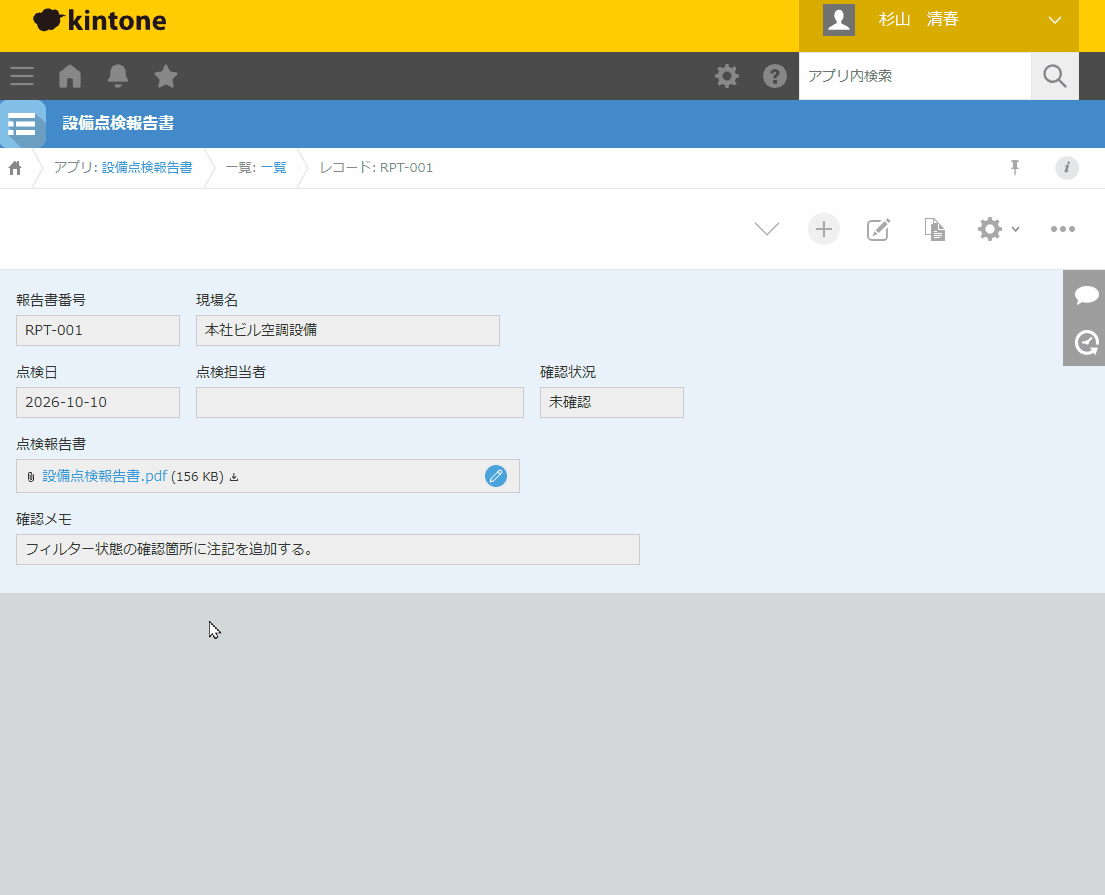Viewport: 1105px width, 895px height.
Task: Open 設備点検報告書.pdf attachment link
Action: point(104,476)
